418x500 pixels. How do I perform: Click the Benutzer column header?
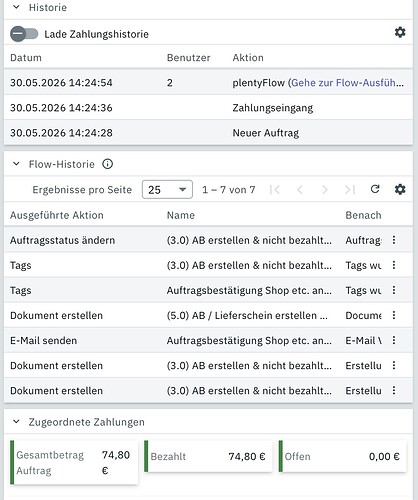tap(188, 58)
